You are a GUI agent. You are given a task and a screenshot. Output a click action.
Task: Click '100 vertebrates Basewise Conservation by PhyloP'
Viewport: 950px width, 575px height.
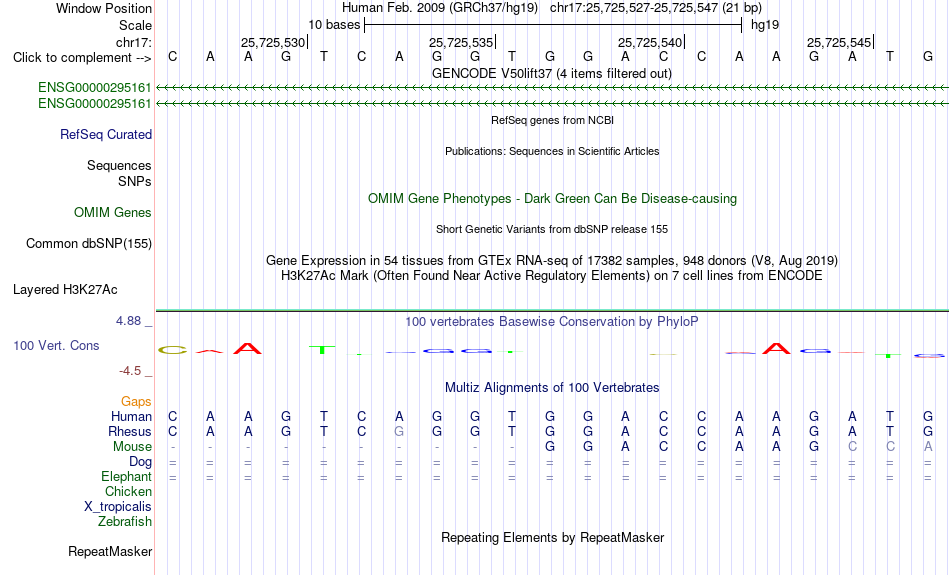552,322
